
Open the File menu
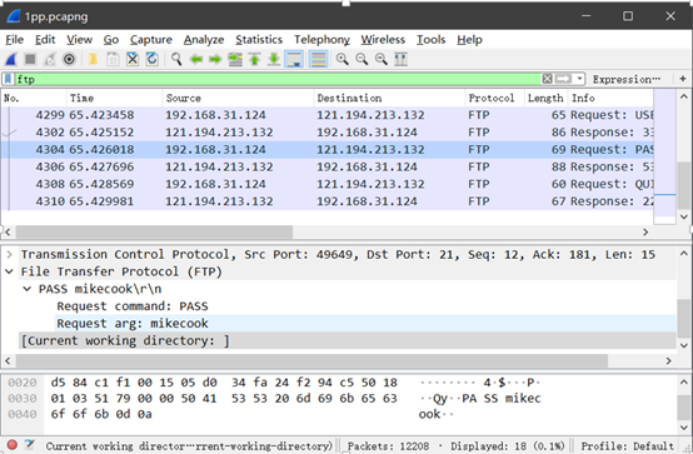click(x=14, y=39)
